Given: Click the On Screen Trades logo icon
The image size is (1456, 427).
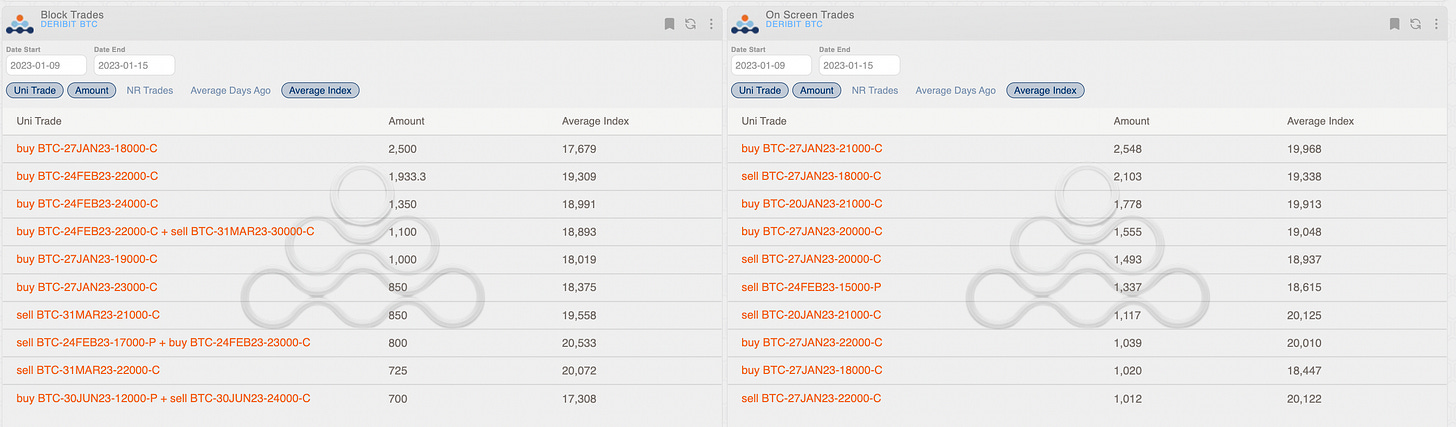Looking at the screenshot, I should (745, 23).
